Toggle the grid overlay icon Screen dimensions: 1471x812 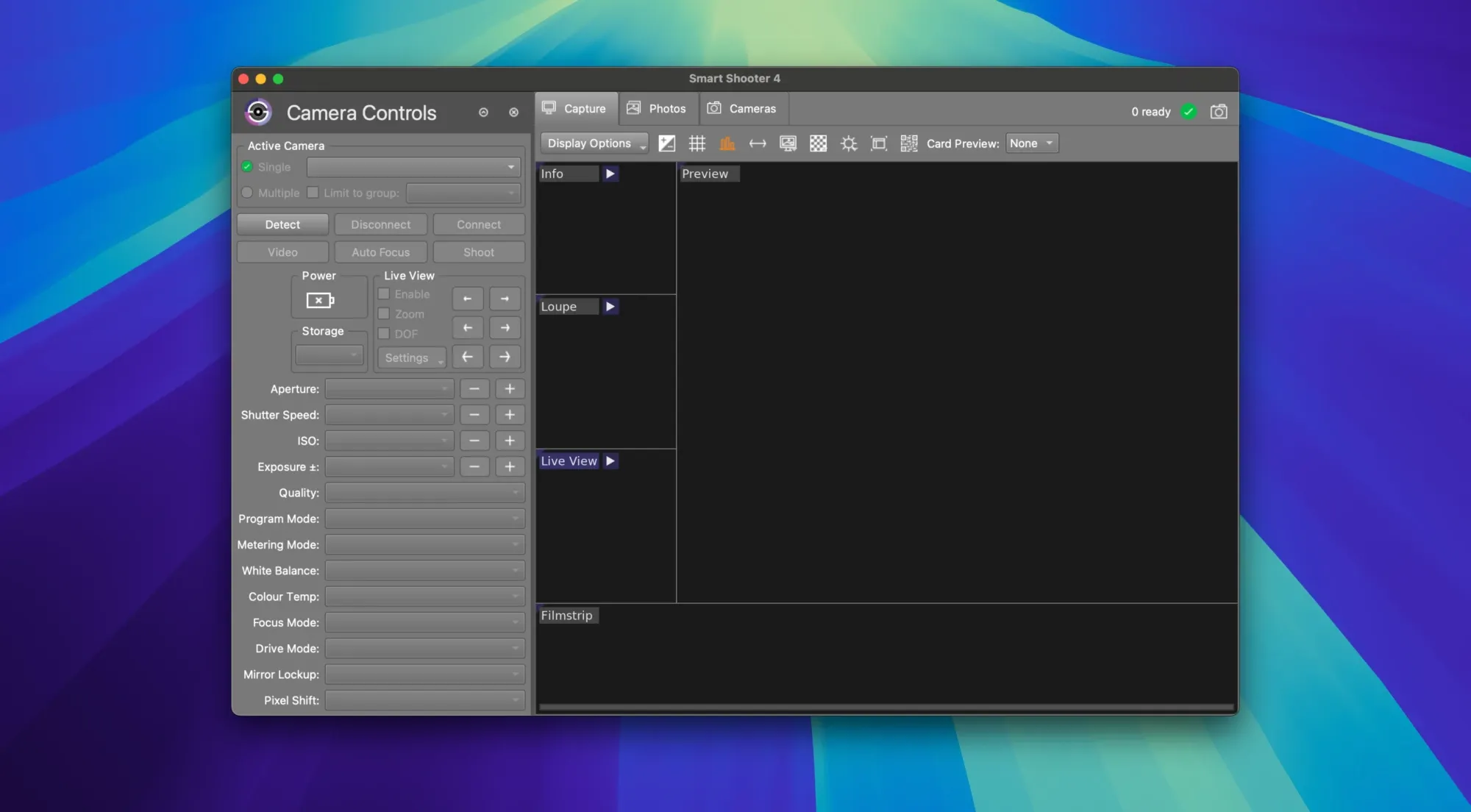697,143
